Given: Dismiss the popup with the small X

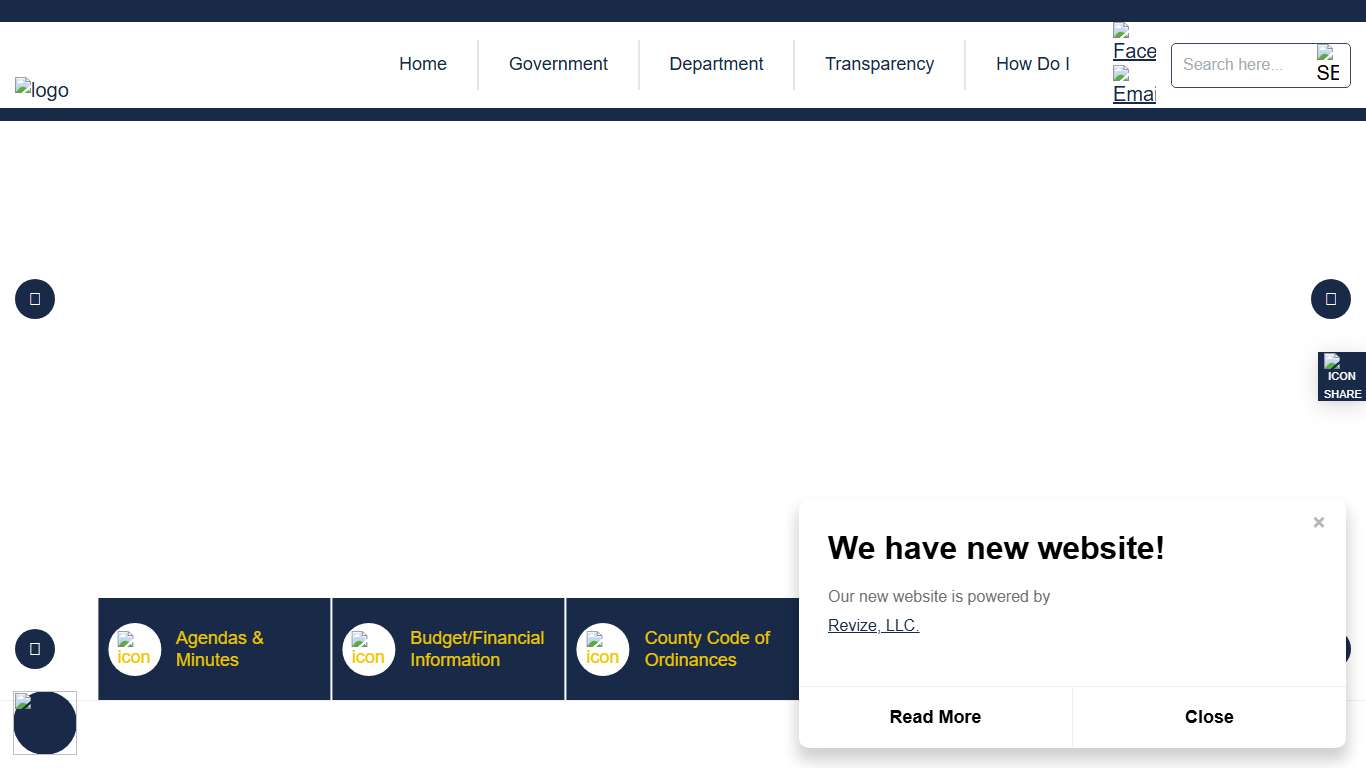Looking at the screenshot, I should 1318,522.
